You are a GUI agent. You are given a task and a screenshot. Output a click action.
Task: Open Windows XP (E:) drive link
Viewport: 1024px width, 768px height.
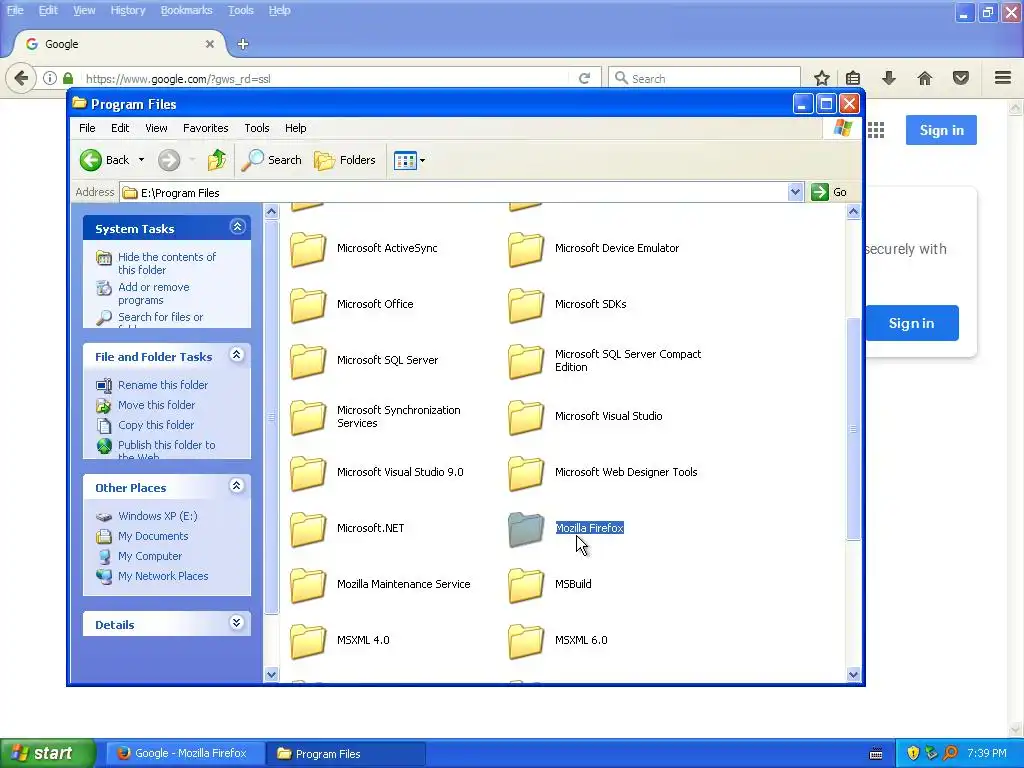click(157, 517)
